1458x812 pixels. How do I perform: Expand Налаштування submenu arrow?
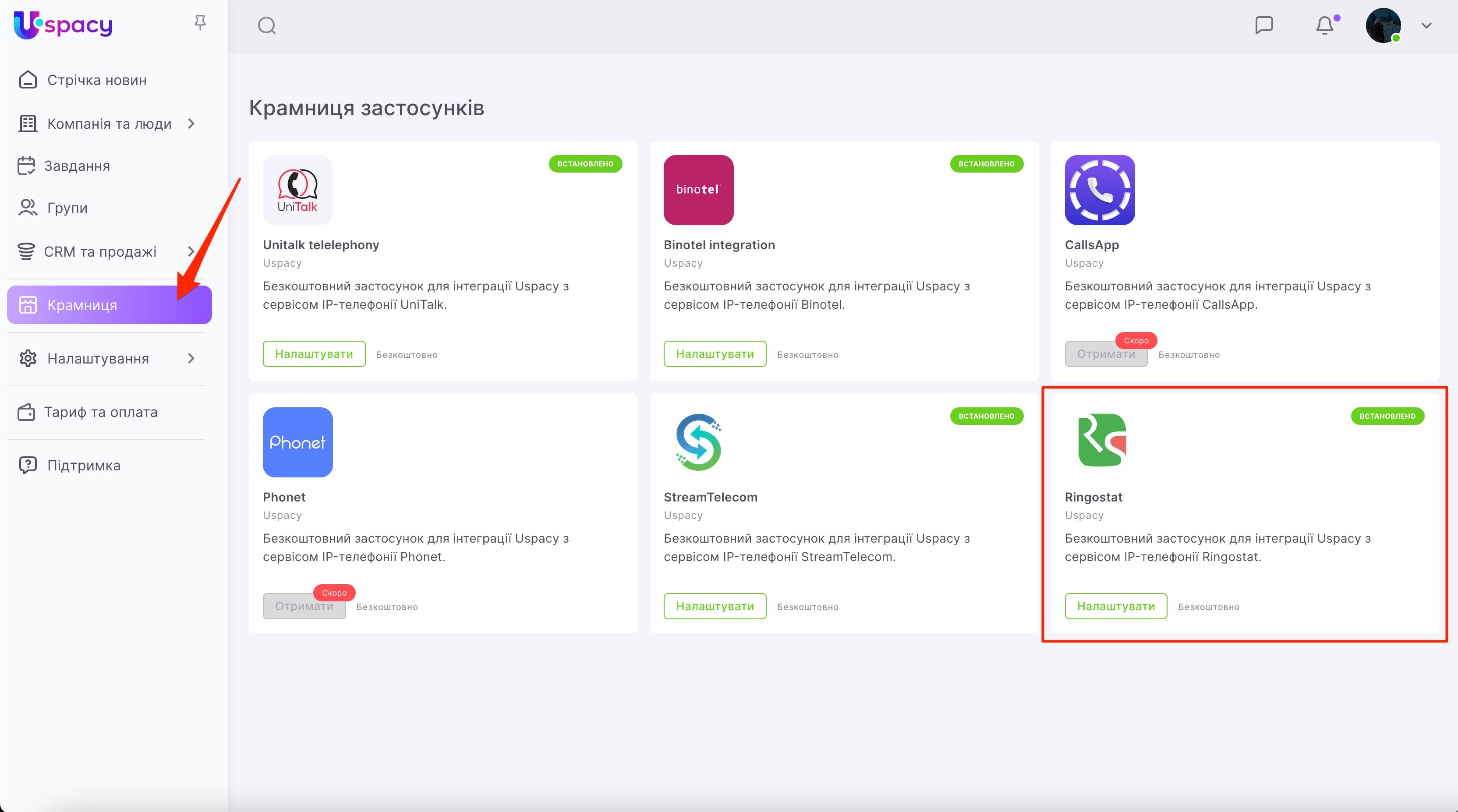tap(191, 358)
